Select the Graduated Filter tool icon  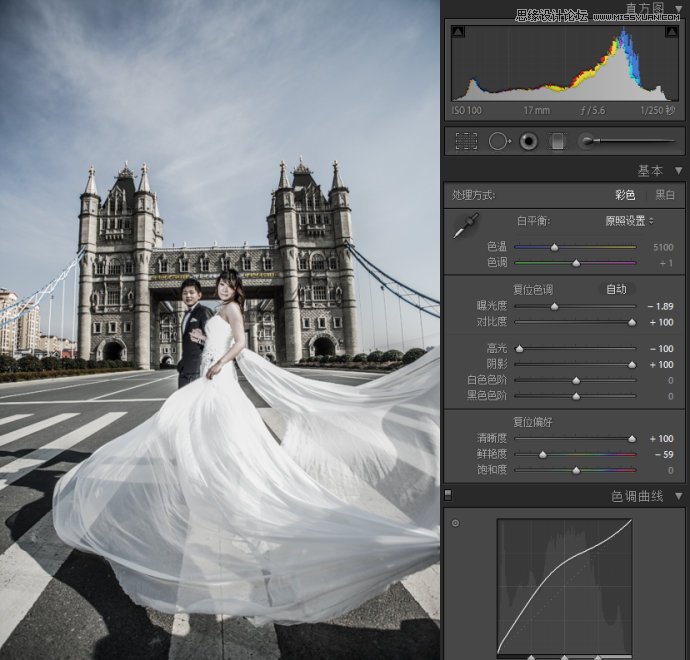tap(558, 142)
